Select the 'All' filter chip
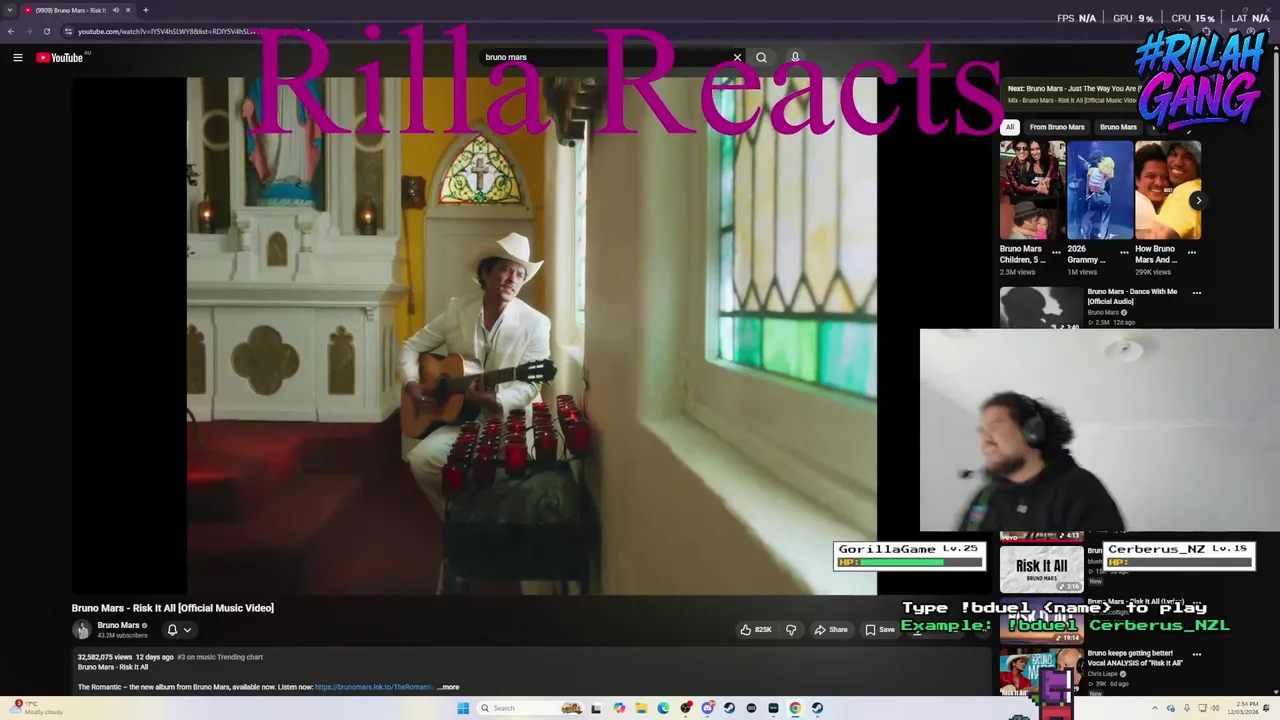1280x720 pixels. coord(1010,127)
